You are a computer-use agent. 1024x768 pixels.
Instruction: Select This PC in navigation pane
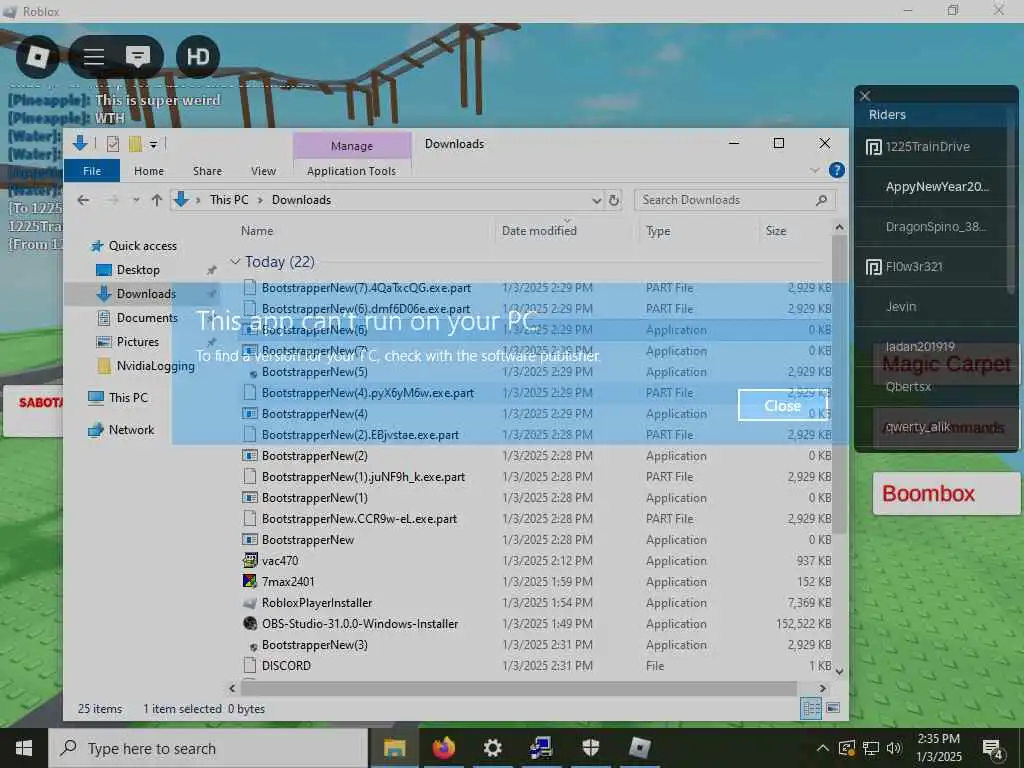tap(128, 398)
